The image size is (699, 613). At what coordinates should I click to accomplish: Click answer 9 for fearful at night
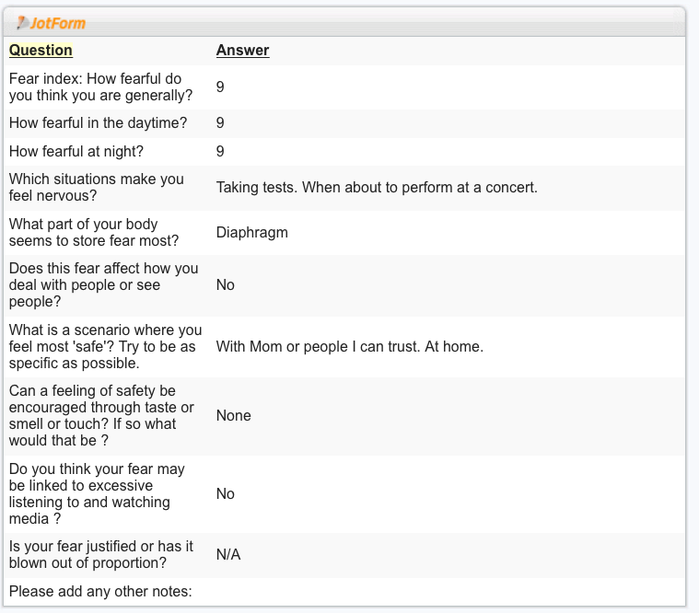pyautogui.click(x=220, y=152)
